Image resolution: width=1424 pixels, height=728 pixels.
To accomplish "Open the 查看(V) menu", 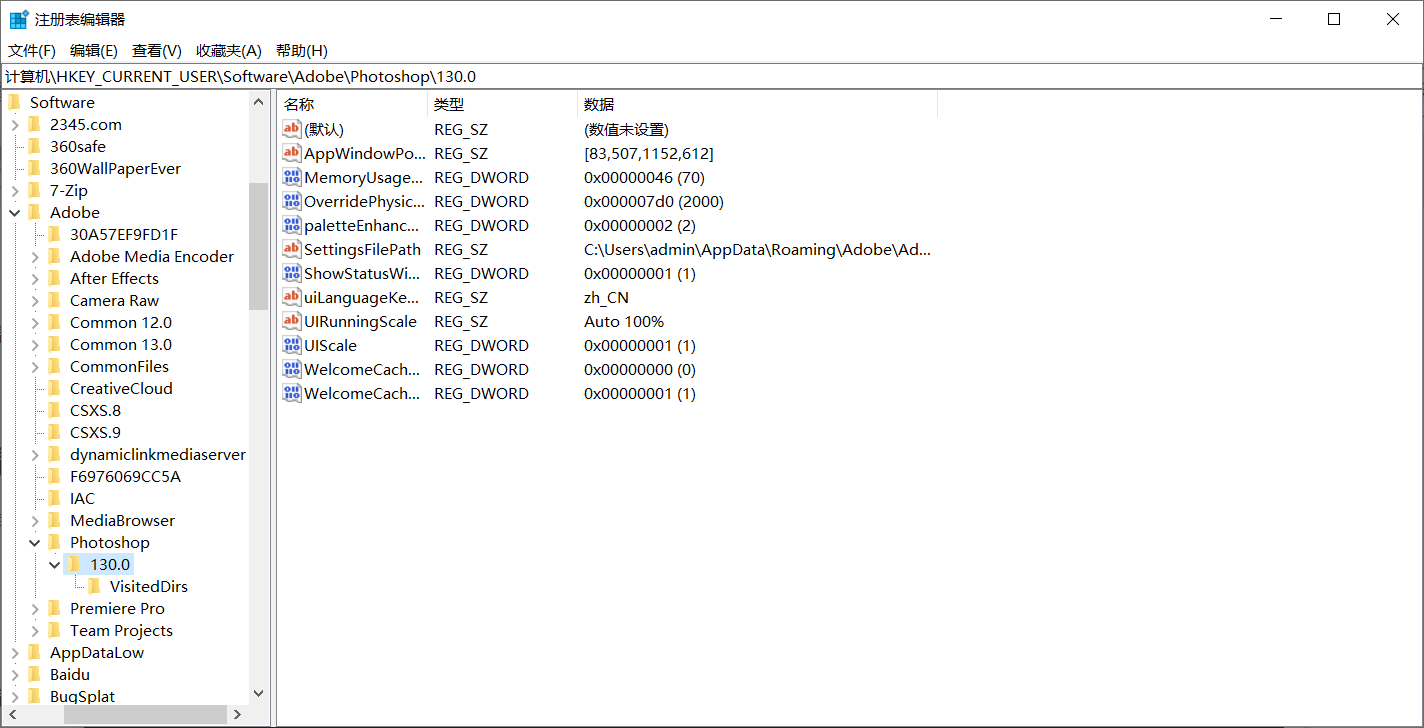I will click(157, 50).
